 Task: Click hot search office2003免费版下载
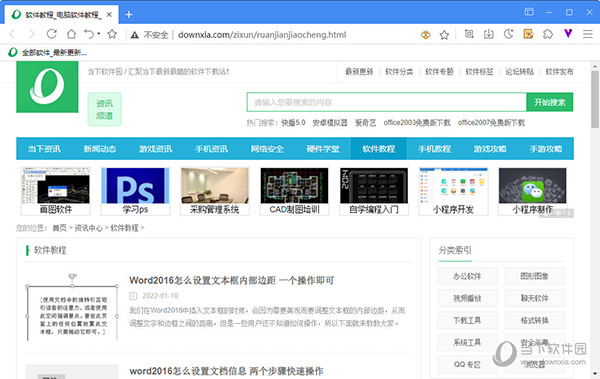click(x=417, y=123)
